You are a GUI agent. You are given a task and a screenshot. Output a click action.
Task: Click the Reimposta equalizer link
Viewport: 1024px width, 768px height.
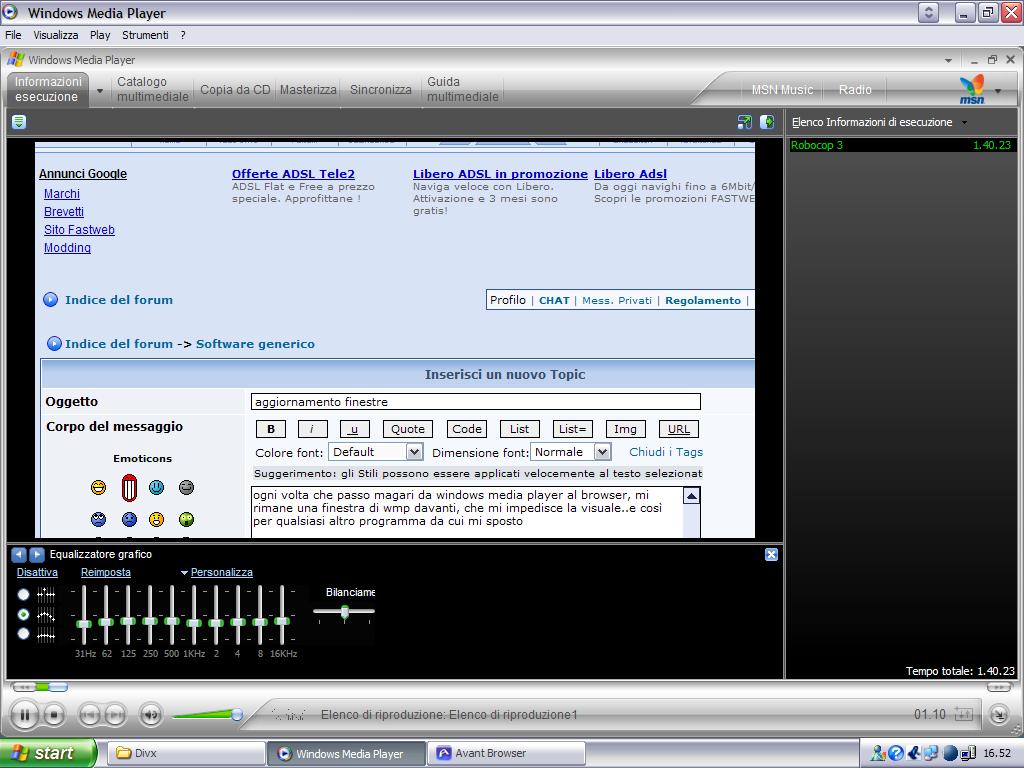106,573
